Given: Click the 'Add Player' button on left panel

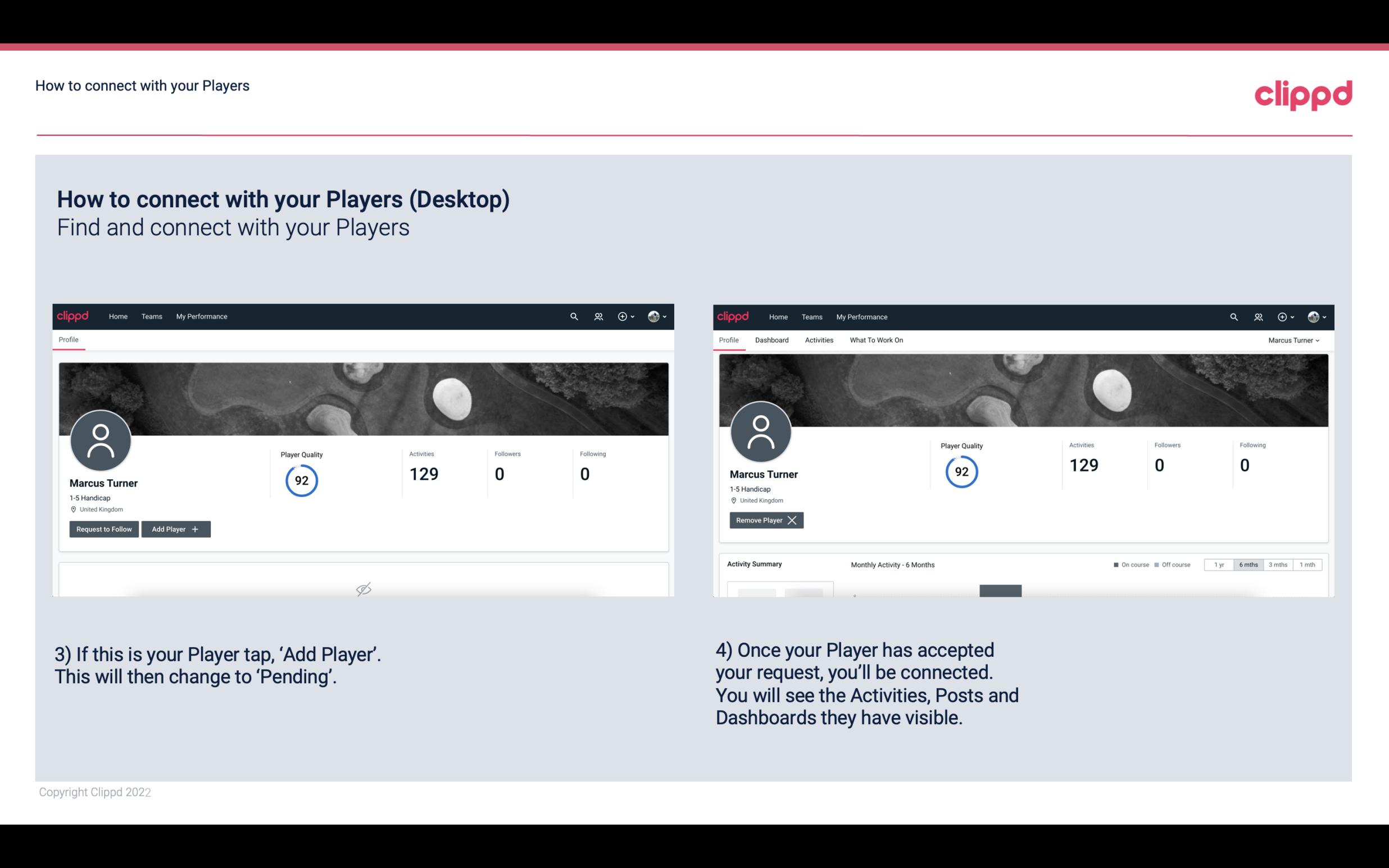Looking at the screenshot, I should pos(175,528).
